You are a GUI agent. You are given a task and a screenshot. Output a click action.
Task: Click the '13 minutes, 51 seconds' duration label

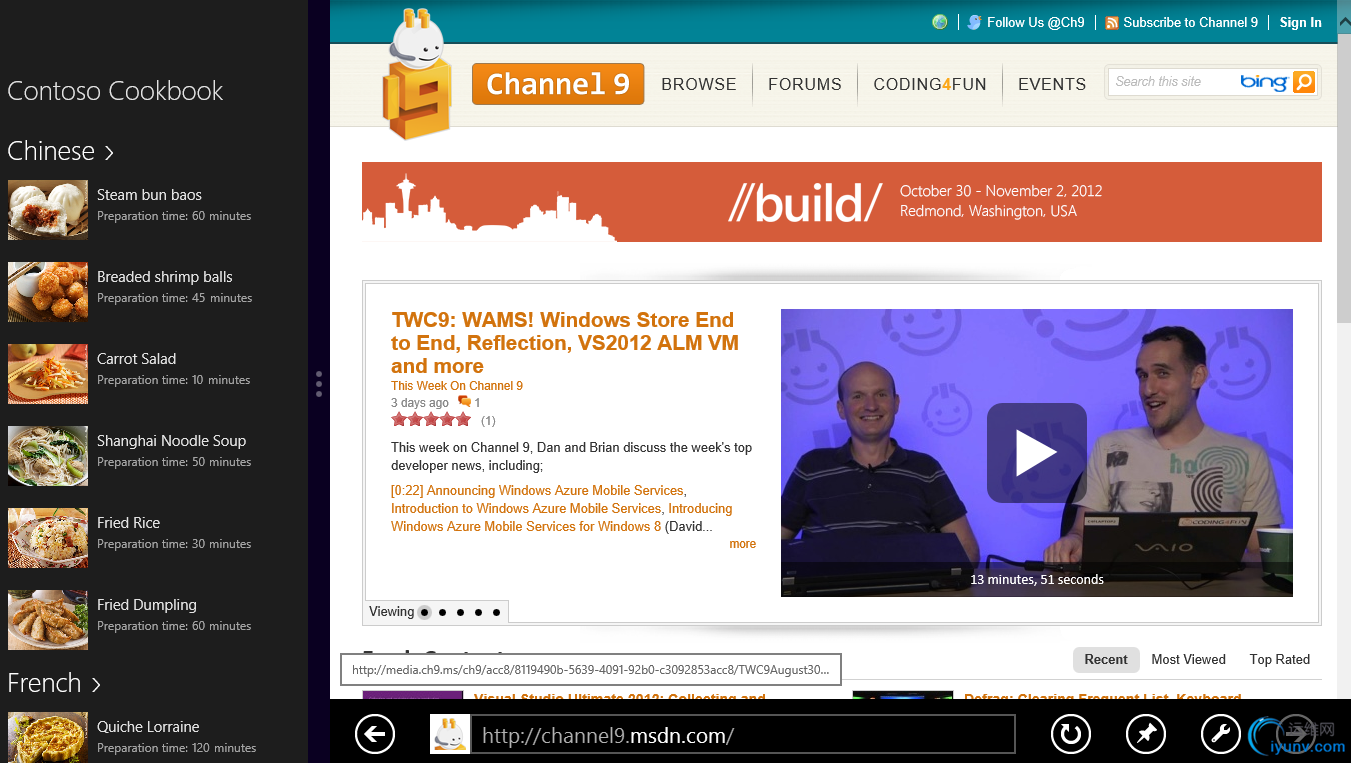pos(1037,580)
